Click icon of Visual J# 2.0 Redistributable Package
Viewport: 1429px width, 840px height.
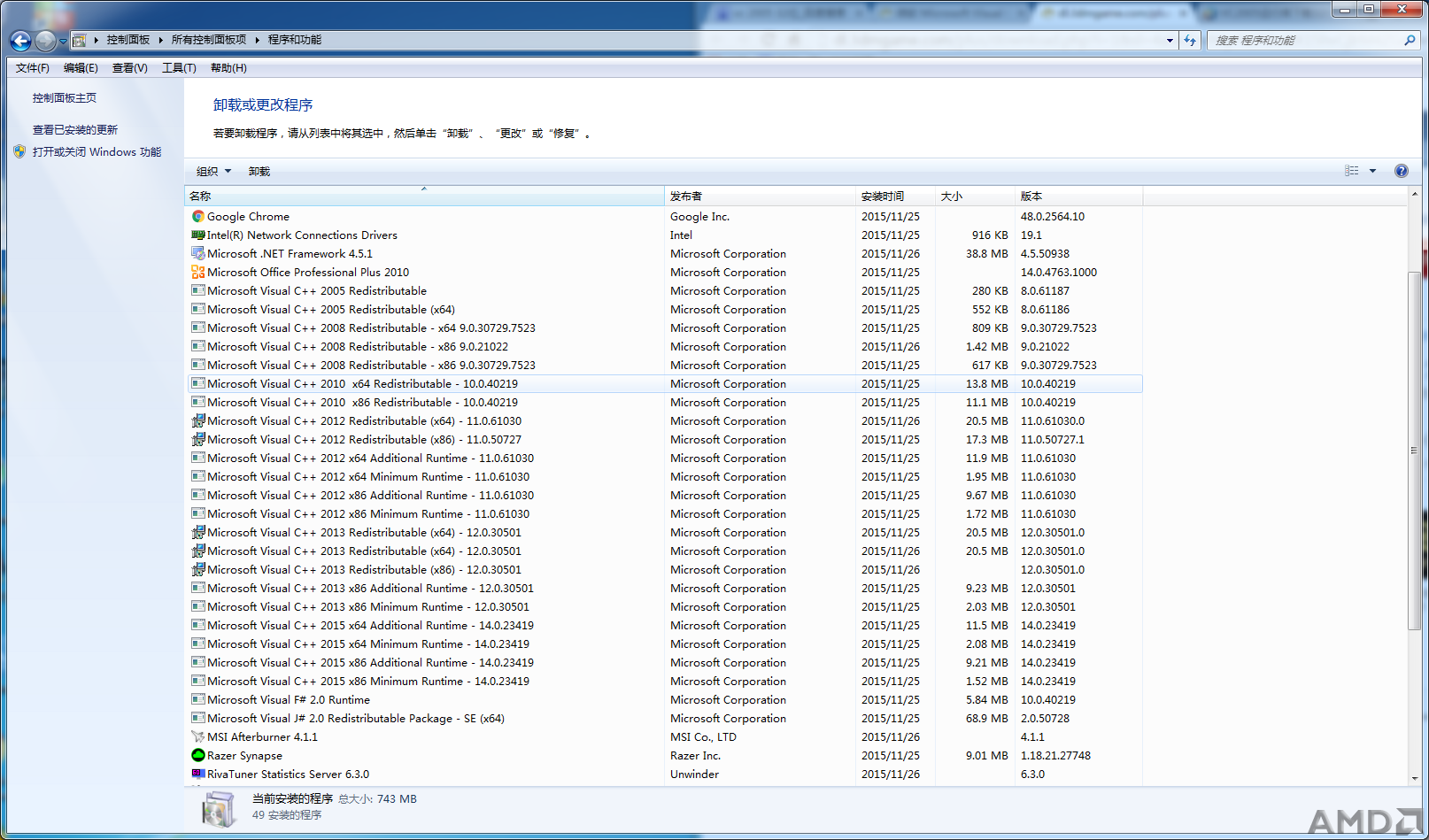click(198, 718)
